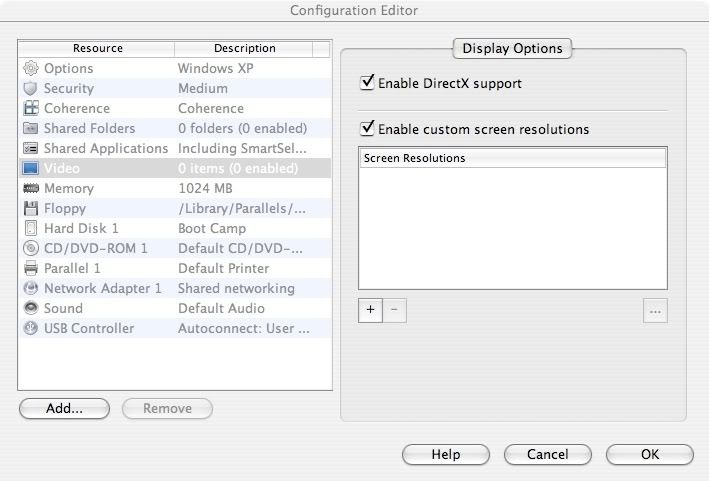Sort by the Description column header
The width and height of the screenshot is (709, 481).
[244, 48]
